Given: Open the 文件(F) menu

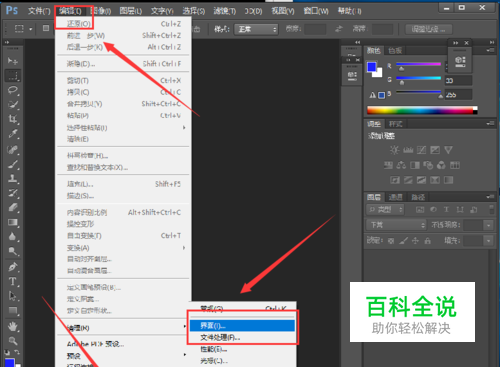Looking at the screenshot, I should 39,11.
